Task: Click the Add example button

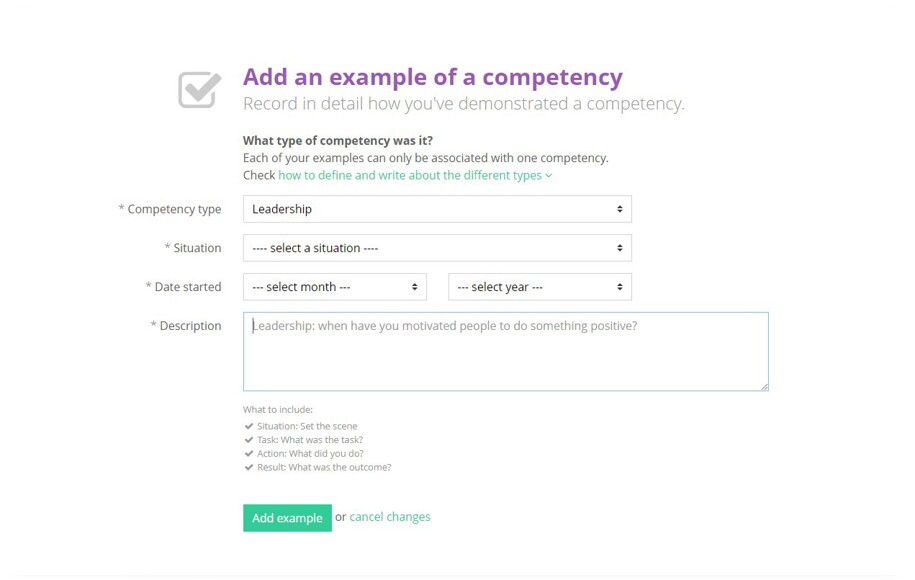Action: point(287,518)
